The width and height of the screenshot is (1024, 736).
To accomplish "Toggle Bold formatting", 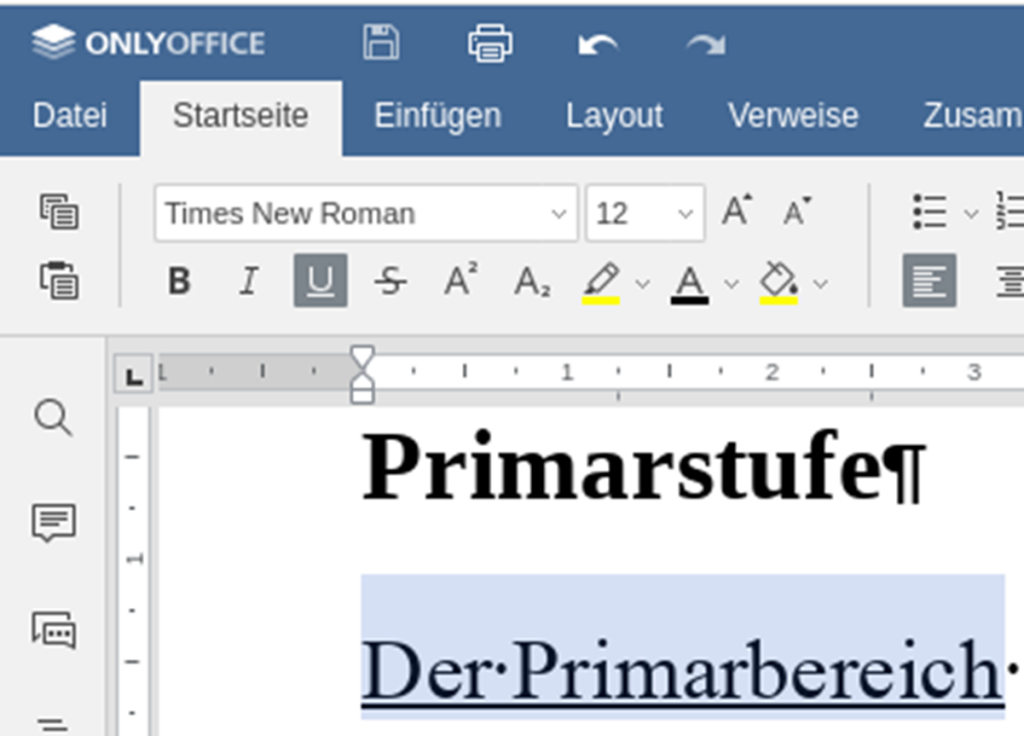I will coord(180,281).
